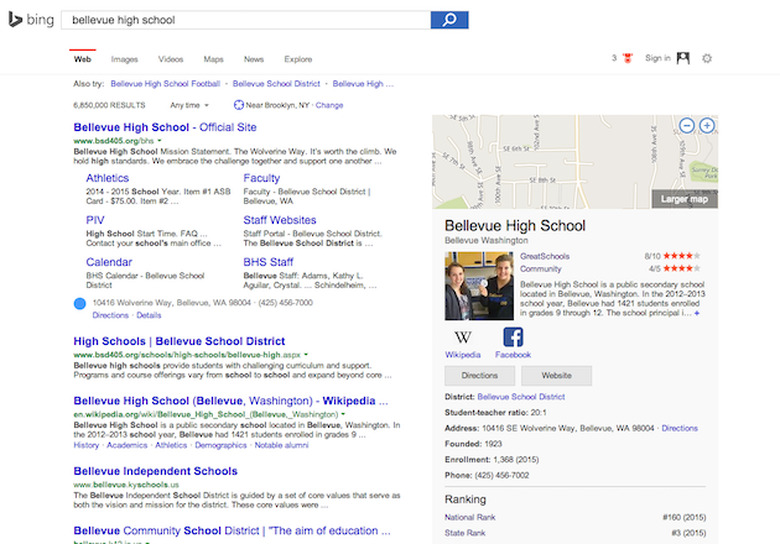Open the Facebook icon in school panel

[513, 337]
